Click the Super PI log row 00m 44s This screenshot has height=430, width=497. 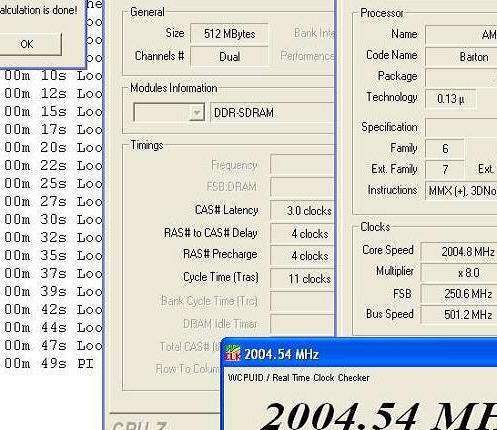pyautogui.click(x=53, y=328)
